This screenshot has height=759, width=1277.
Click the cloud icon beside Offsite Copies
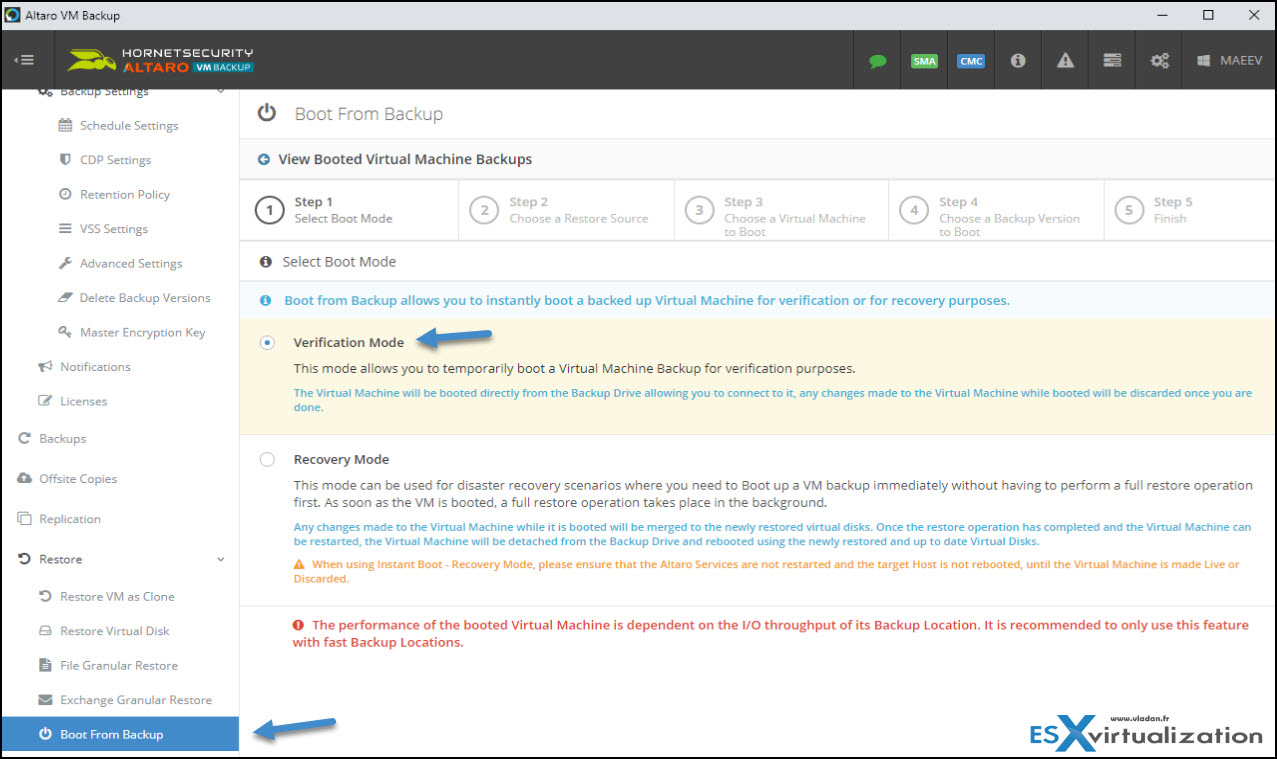[25, 479]
